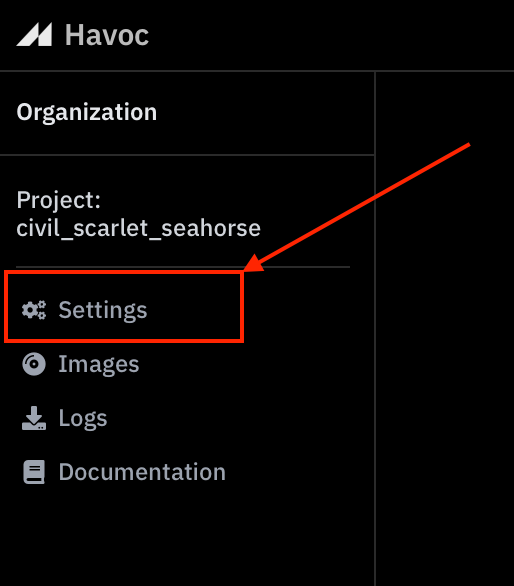Viewport: 514px width, 586px height.
Task: Click the red arrow annotation head
Action: [253, 263]
